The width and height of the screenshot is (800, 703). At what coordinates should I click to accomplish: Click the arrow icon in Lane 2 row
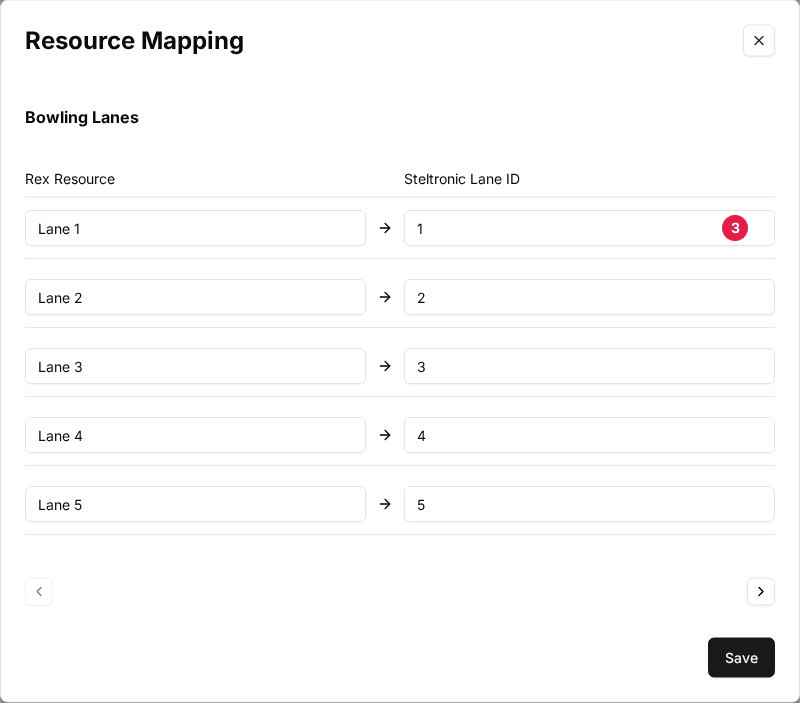[x=385, y=297]
